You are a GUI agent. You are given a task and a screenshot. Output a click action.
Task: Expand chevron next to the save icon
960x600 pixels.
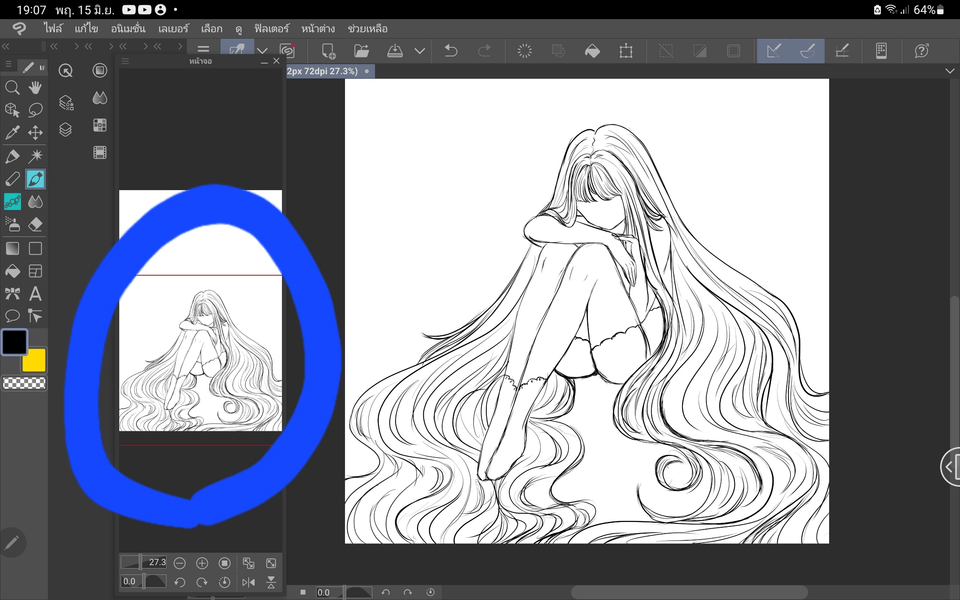420,51
